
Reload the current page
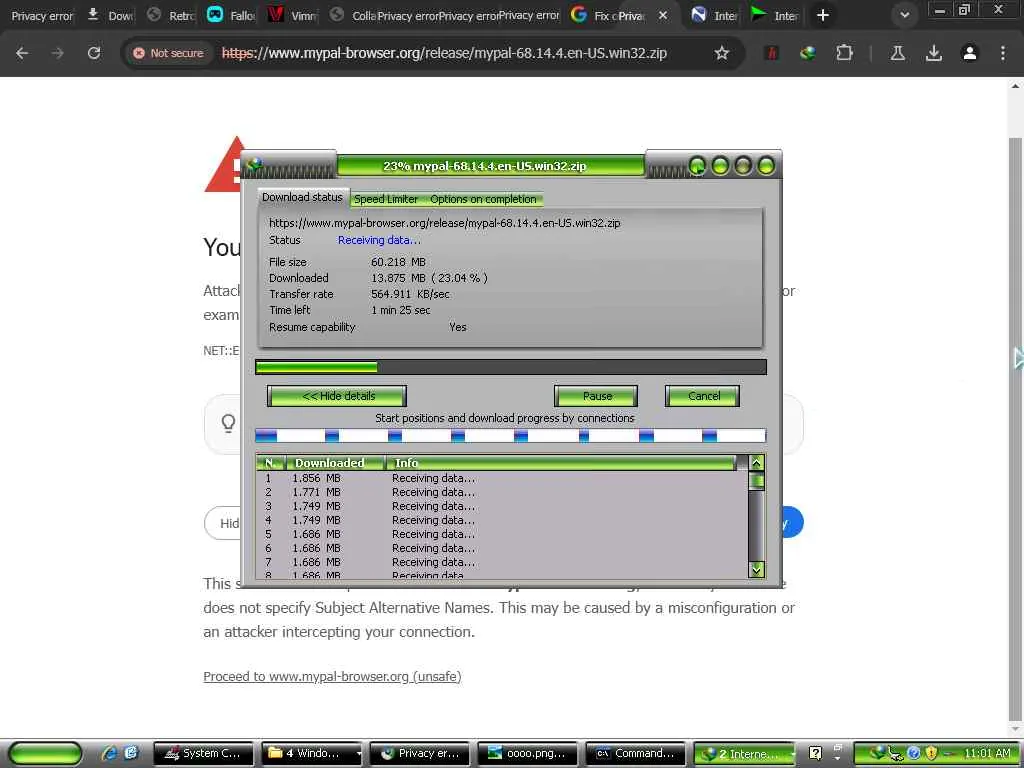(94, 53)
